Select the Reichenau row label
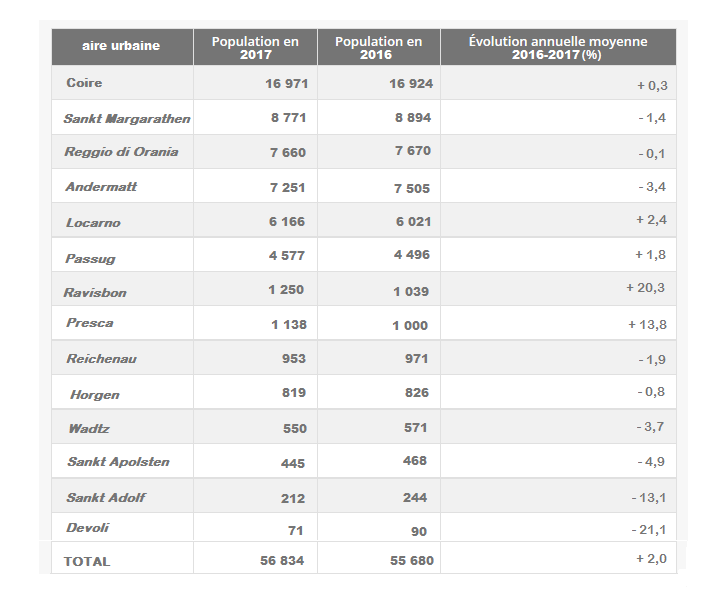The image size is (728, 608). 100,358
